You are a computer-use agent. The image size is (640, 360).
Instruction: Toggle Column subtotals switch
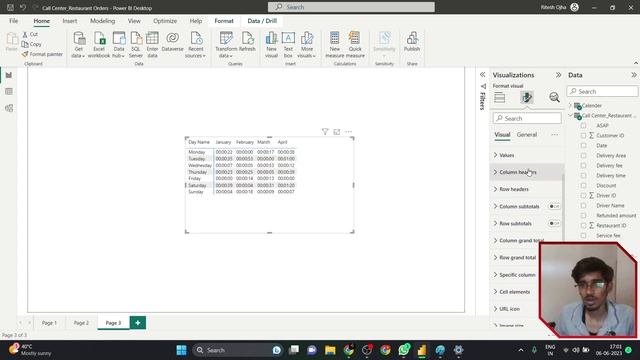[554, 207]
